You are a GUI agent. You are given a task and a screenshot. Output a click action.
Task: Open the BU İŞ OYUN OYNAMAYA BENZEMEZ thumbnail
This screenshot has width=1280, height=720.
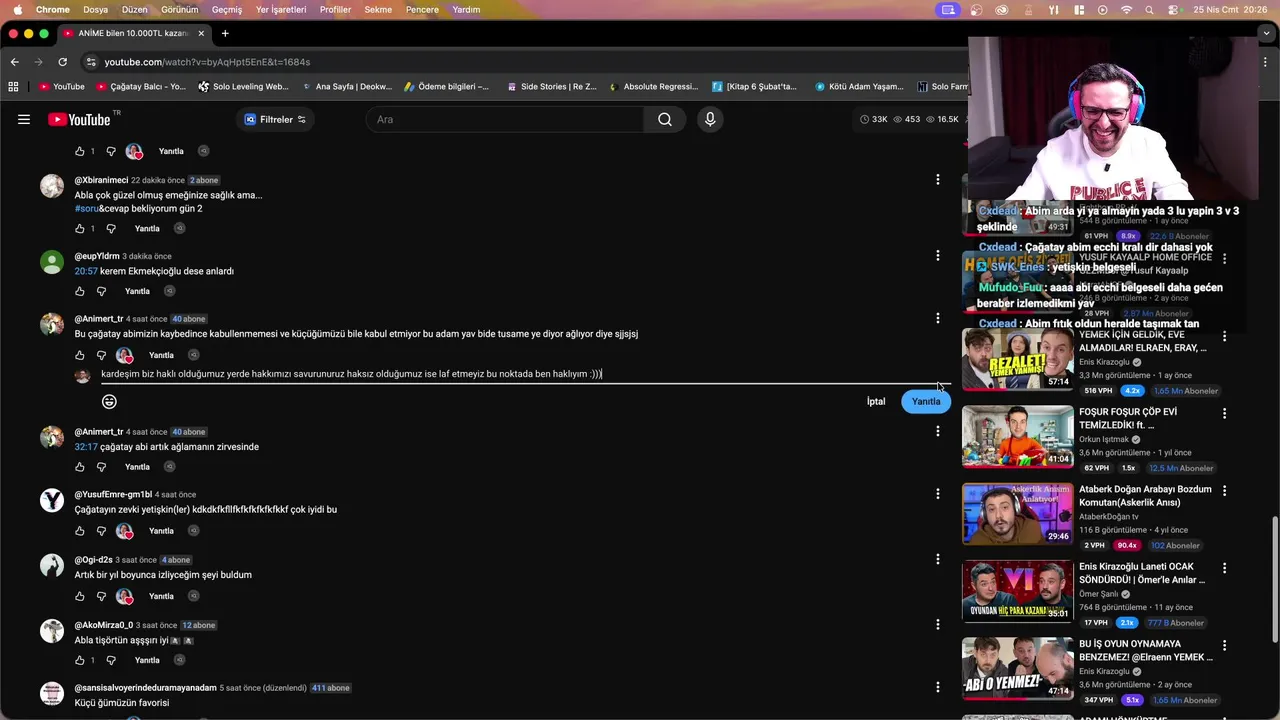coord(1017,668)
